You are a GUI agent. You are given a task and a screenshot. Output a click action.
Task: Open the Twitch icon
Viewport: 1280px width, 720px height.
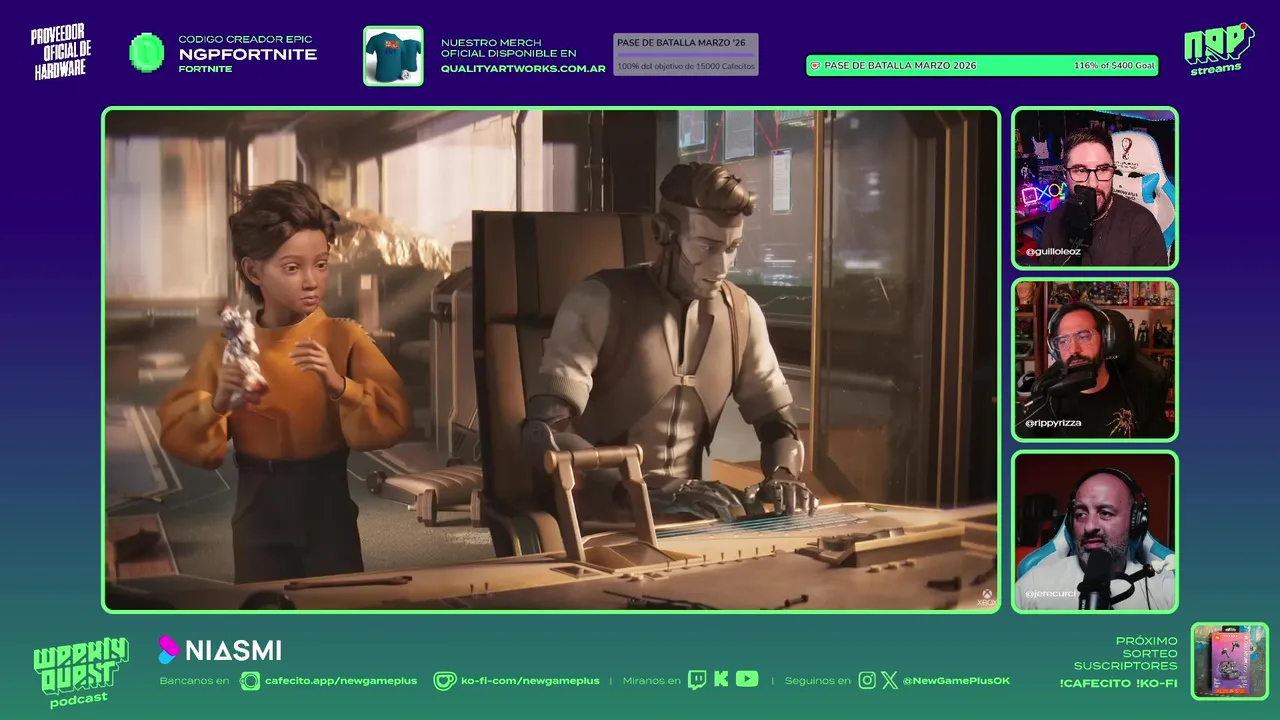pyautogui.click(x=697, y=681)
